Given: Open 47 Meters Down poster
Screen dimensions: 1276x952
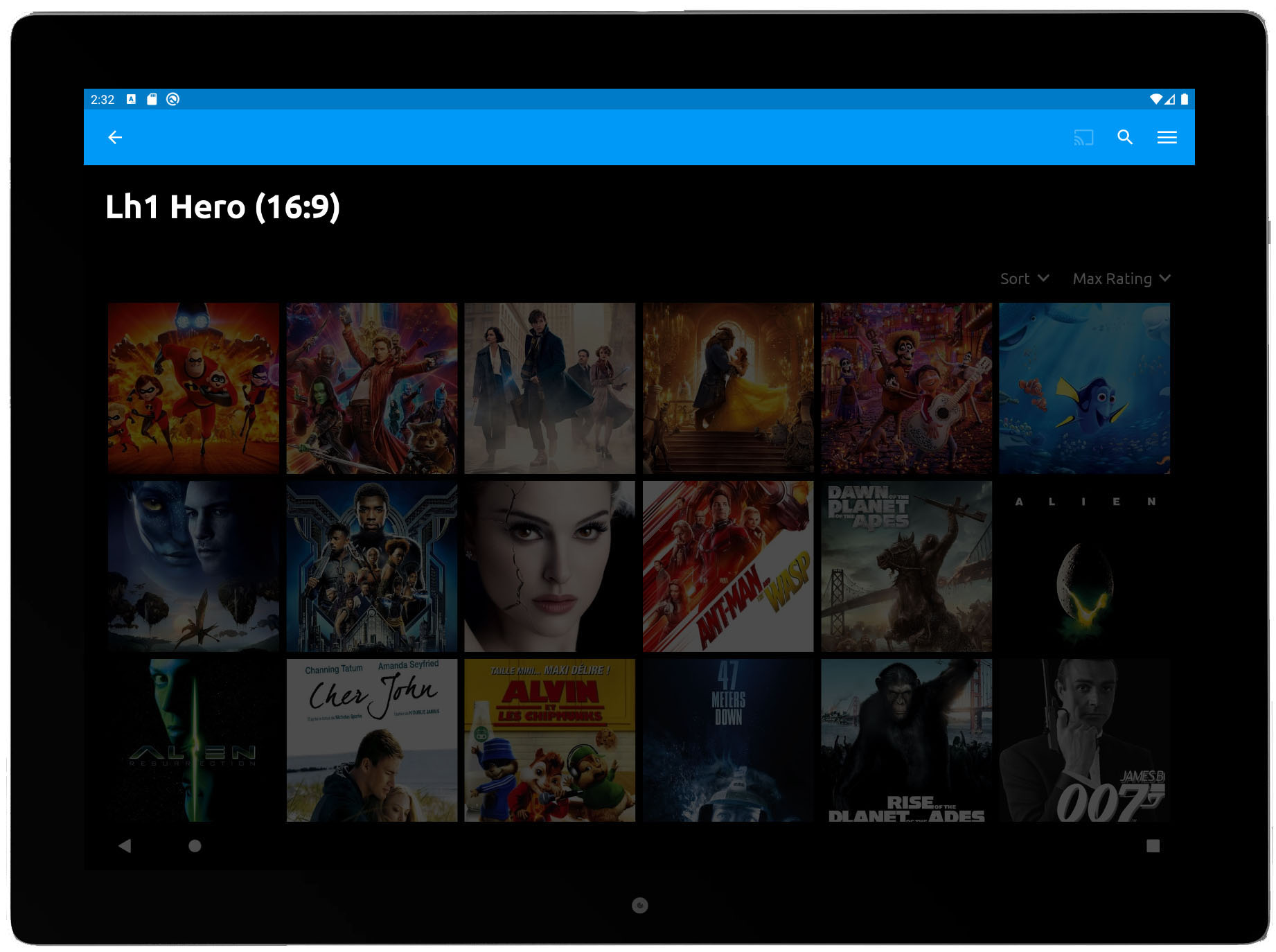Looking at the screenshot, I should pyautogui.click(x=728, y=740).
